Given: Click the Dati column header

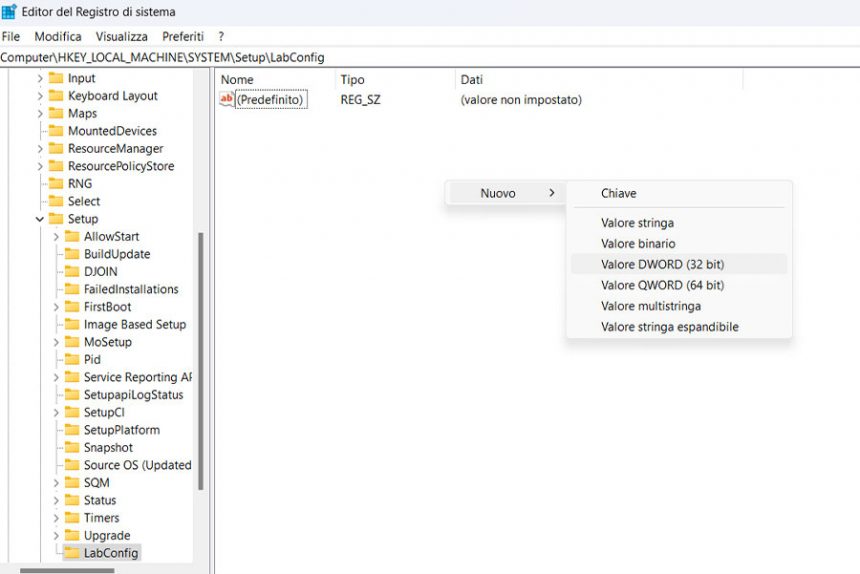Looking at the screenshot, I should 598,79.
